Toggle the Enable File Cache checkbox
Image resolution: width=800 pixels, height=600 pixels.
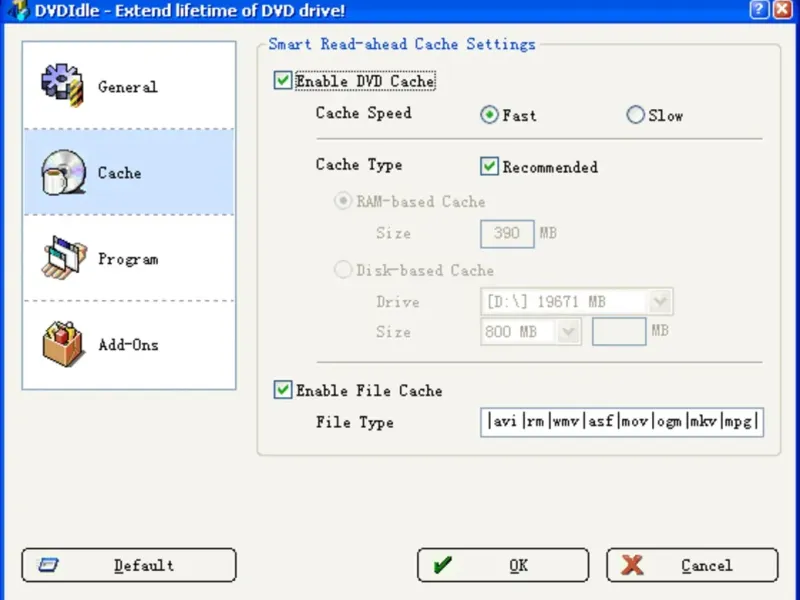(283, 390)
